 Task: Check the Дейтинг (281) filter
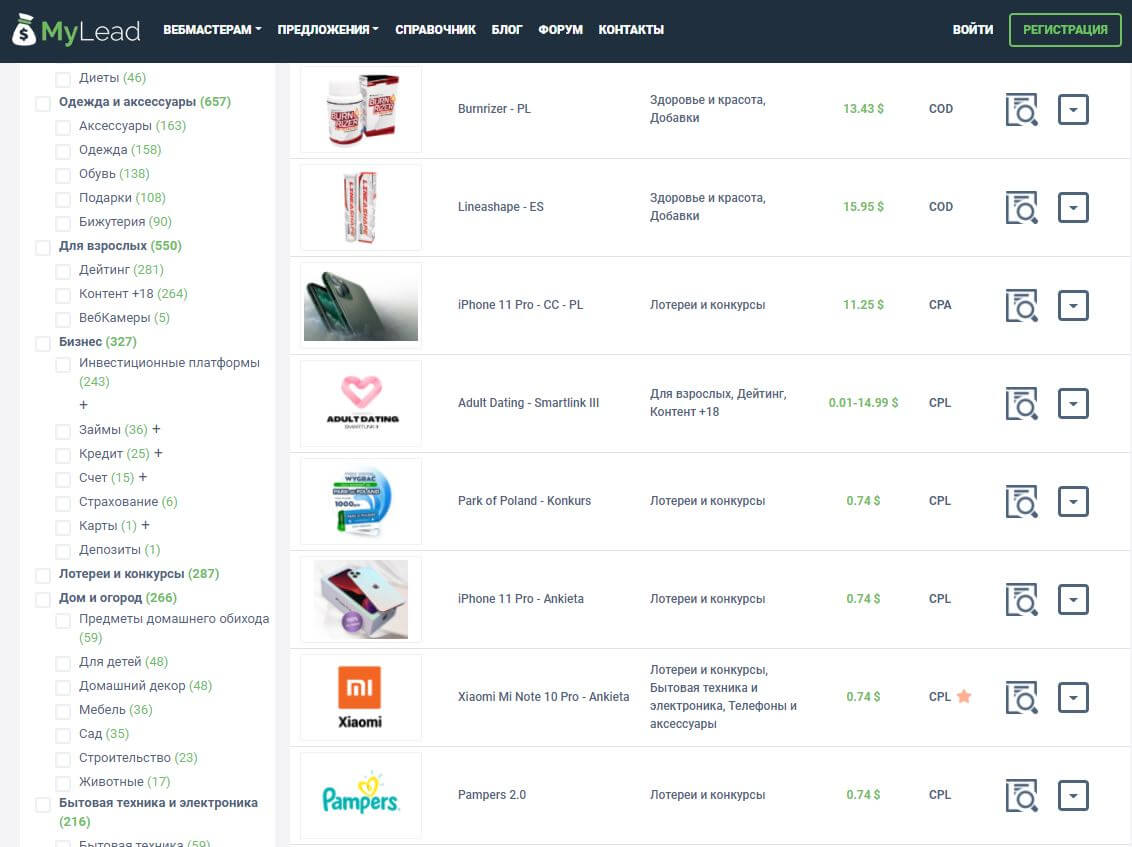(x=64, y=271)
